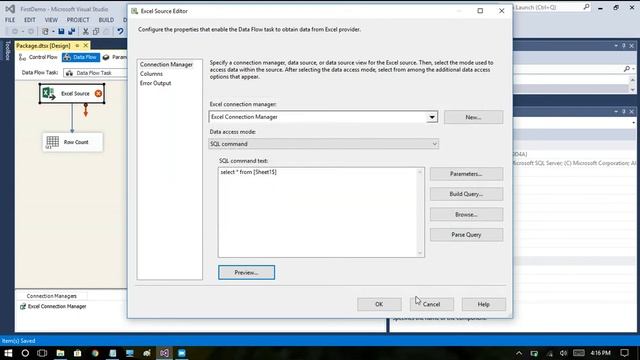Click the Excel Connection Manager icon in tray
Screen dimensions: 640x360
tap(23, 306)
